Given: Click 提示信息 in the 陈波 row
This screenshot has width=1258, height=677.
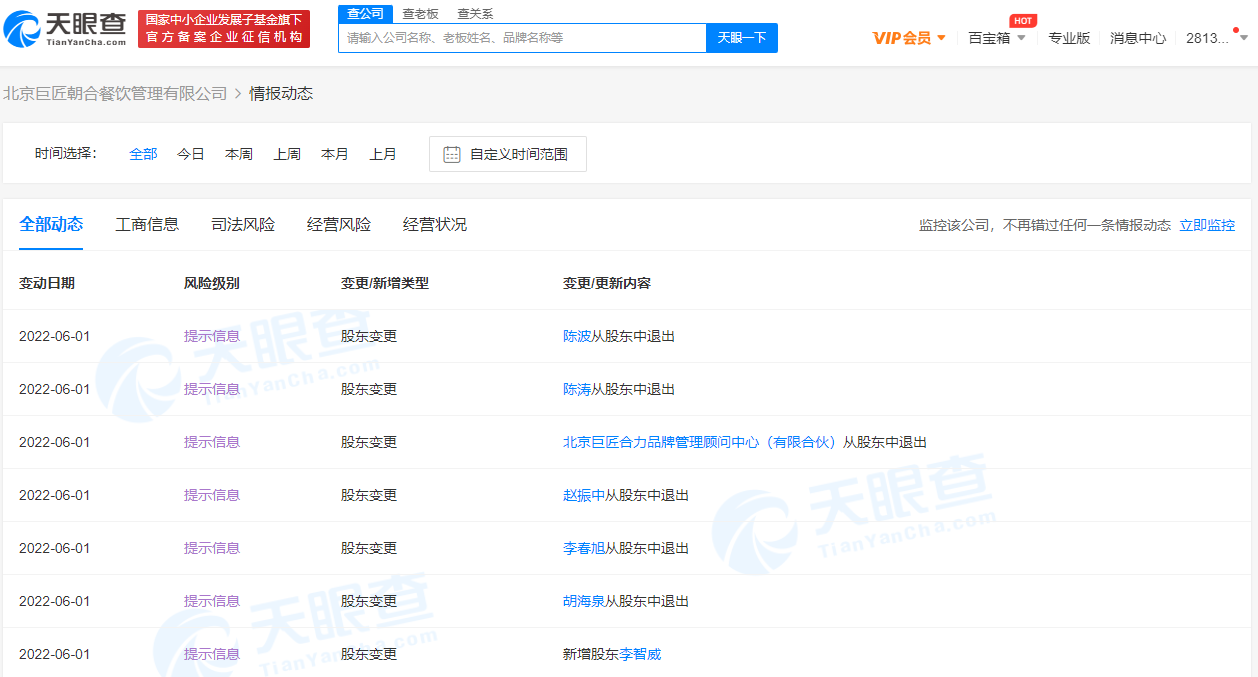Looking at the screenshot, I should [212, 336].
